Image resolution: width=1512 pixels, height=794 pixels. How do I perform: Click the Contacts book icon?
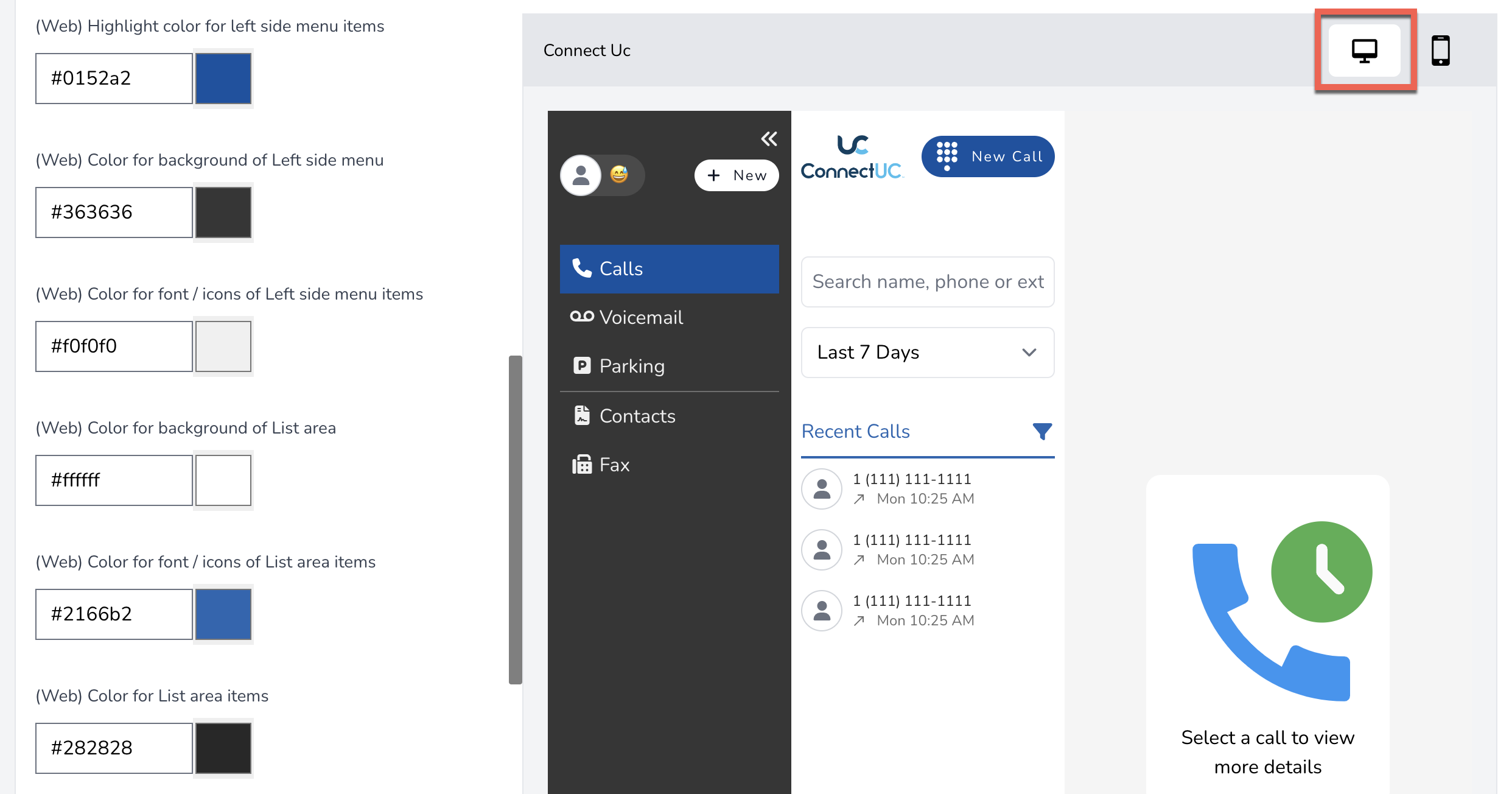pos(582,415)
